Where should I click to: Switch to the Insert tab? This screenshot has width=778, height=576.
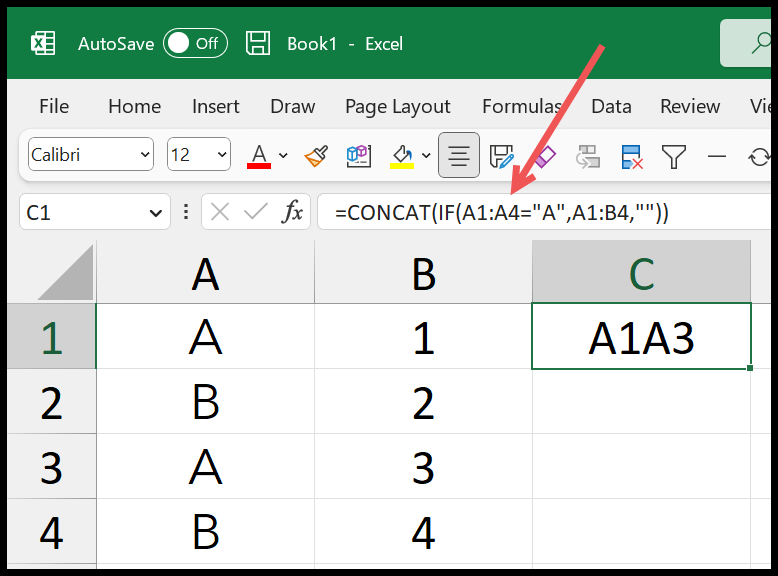coord(215,106)
